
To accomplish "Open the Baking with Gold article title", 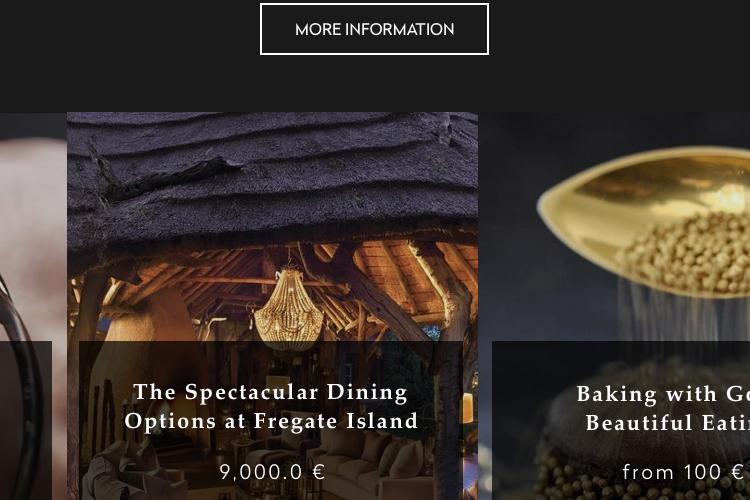I will (663, 408).
